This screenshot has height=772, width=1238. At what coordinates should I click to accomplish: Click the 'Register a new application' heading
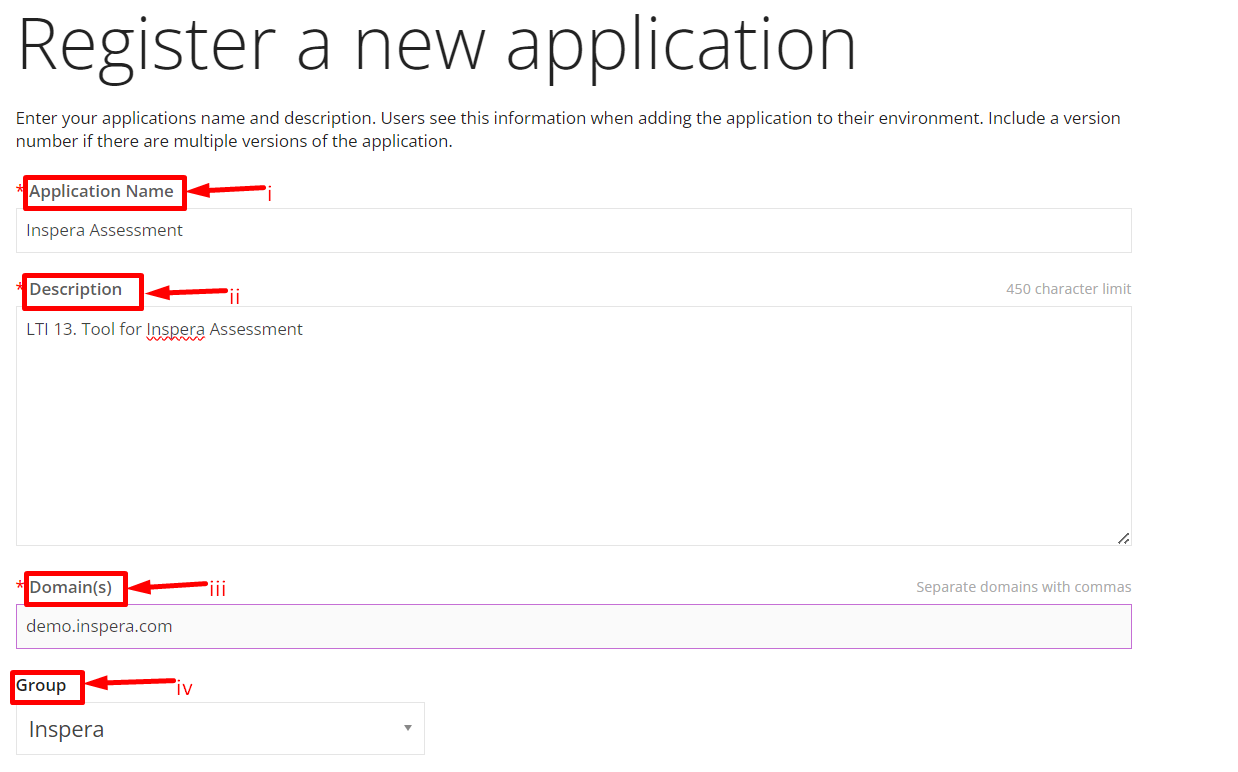437,44
